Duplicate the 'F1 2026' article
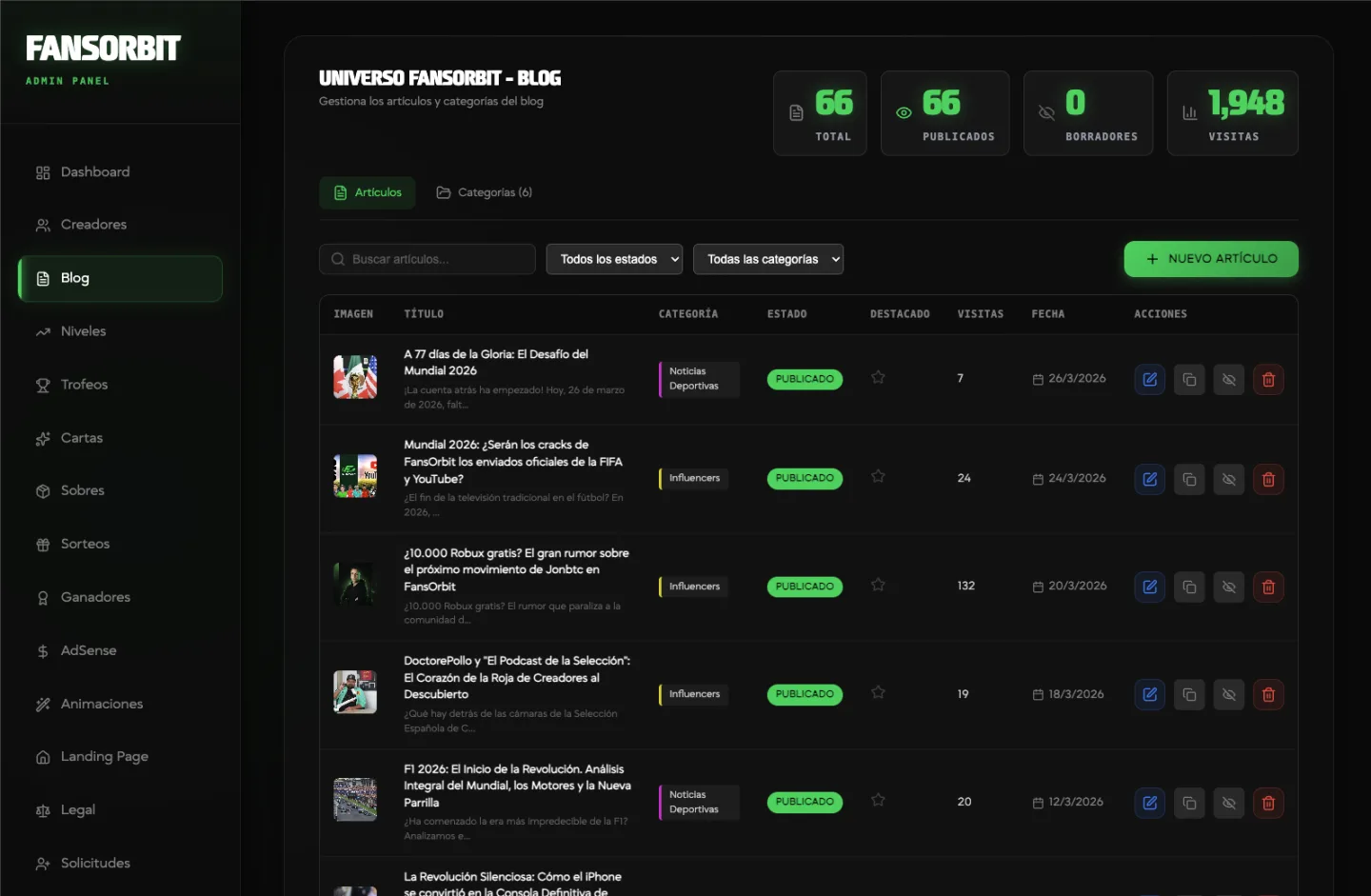 (x=1189, y=803)
